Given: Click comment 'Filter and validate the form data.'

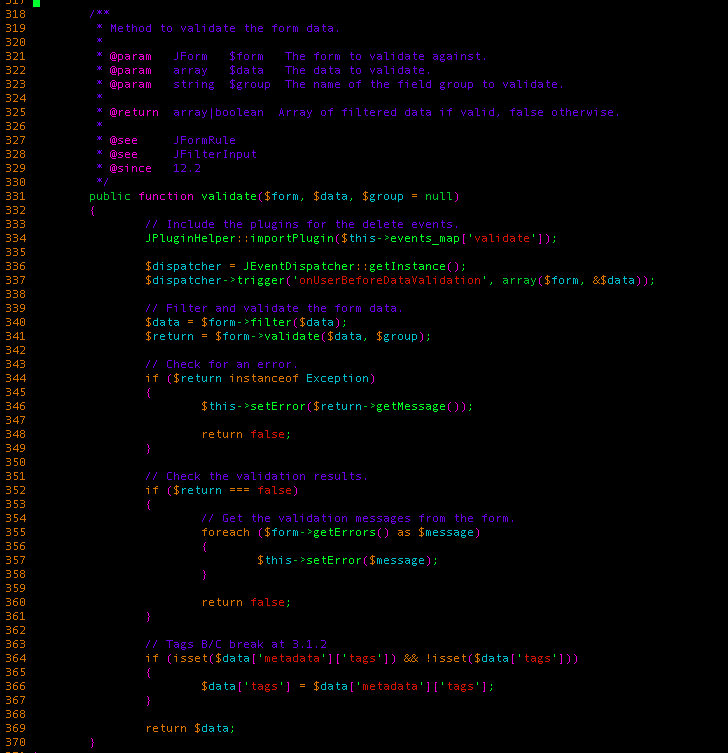Looking at the screenshot, I should click(x=274, y=308).
